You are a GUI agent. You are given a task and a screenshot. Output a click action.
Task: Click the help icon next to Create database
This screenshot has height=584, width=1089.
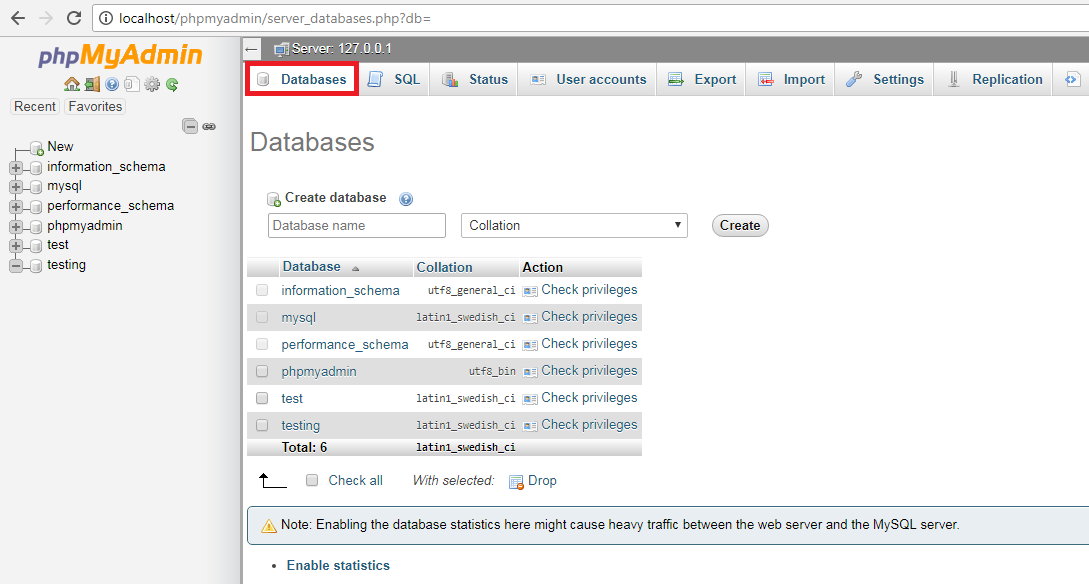(406, 199)
